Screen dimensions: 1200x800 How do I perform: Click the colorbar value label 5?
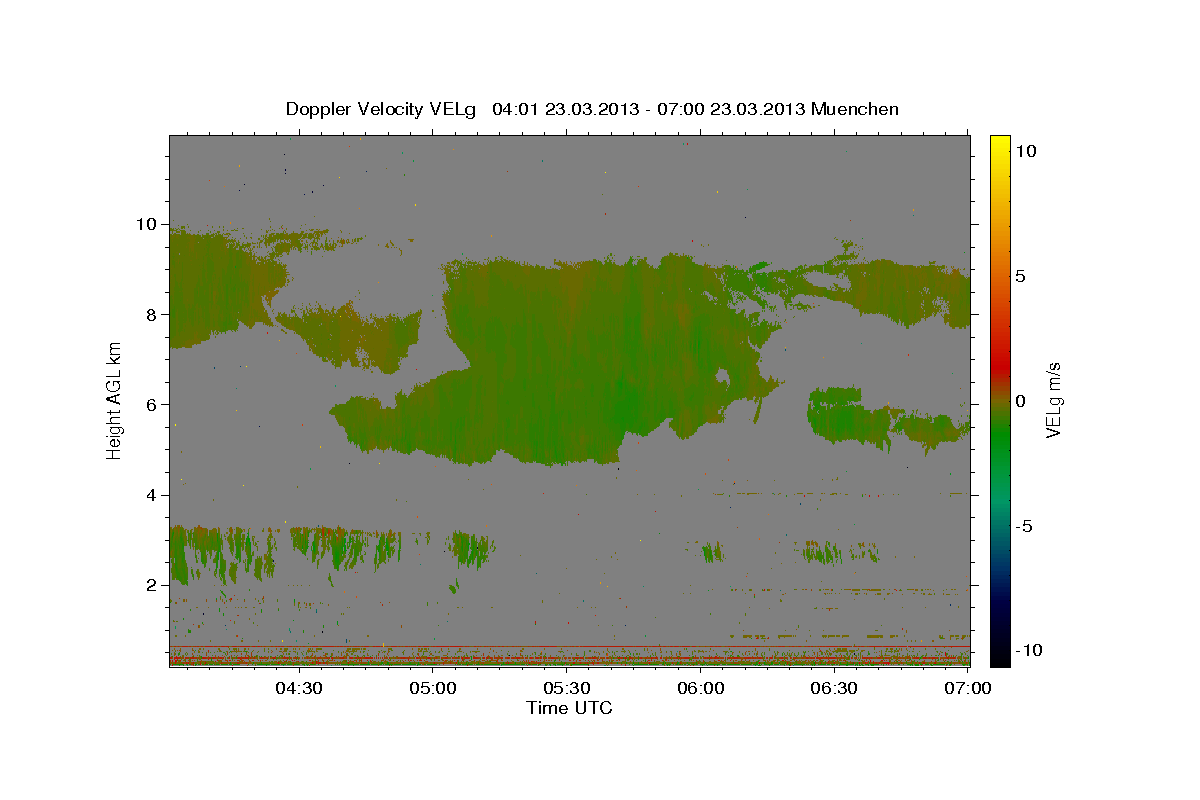tap(1020, 275)
